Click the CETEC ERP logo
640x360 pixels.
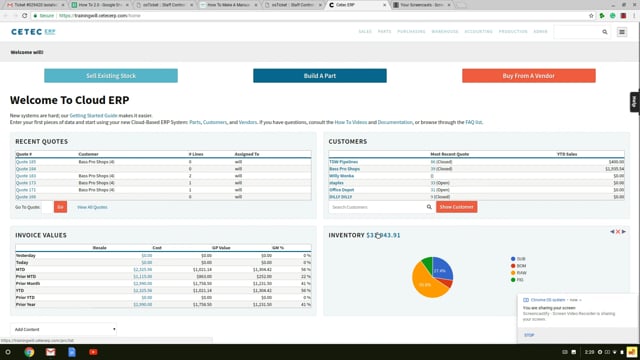[33, 32]
